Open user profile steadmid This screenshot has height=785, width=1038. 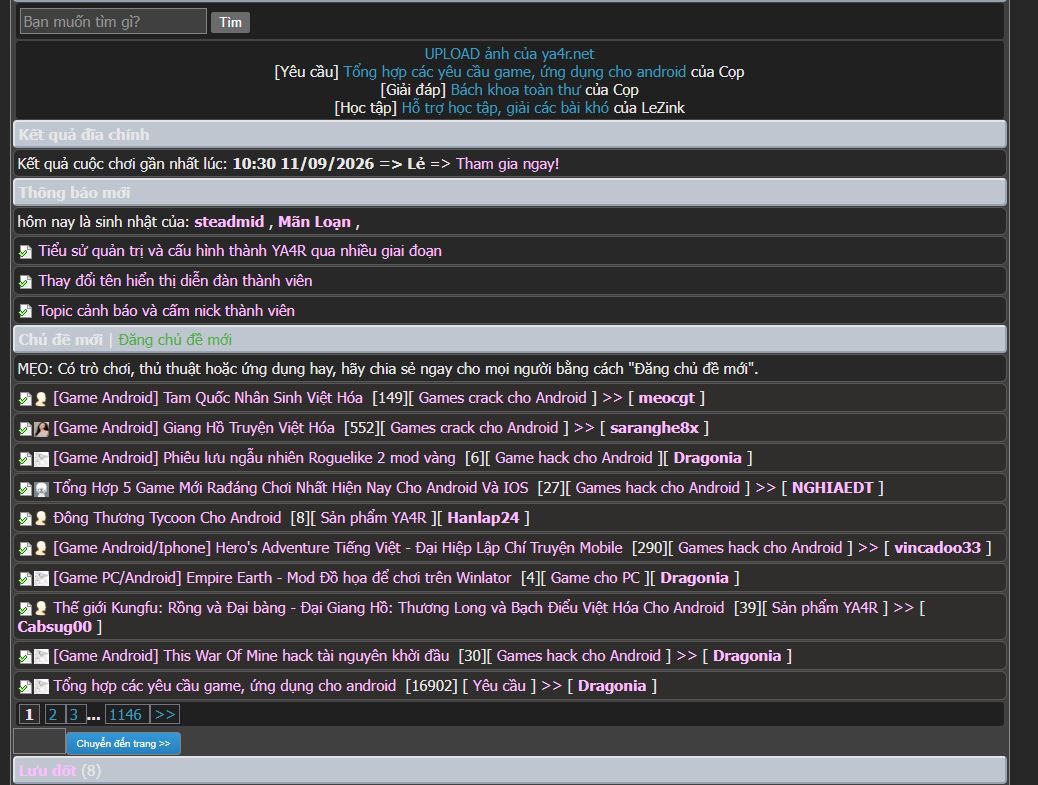(x=229, y=222)
